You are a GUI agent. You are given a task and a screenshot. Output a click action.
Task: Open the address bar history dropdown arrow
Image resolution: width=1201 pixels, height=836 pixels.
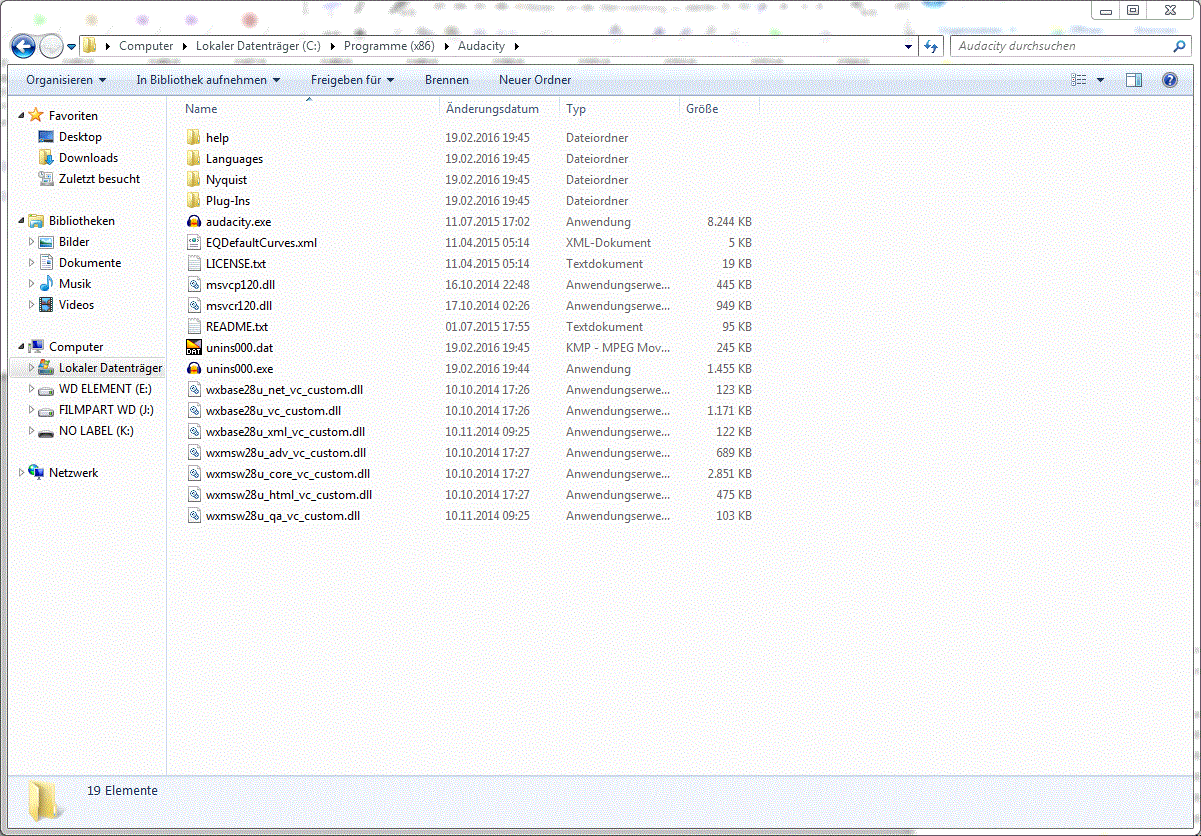coord(908,46)
